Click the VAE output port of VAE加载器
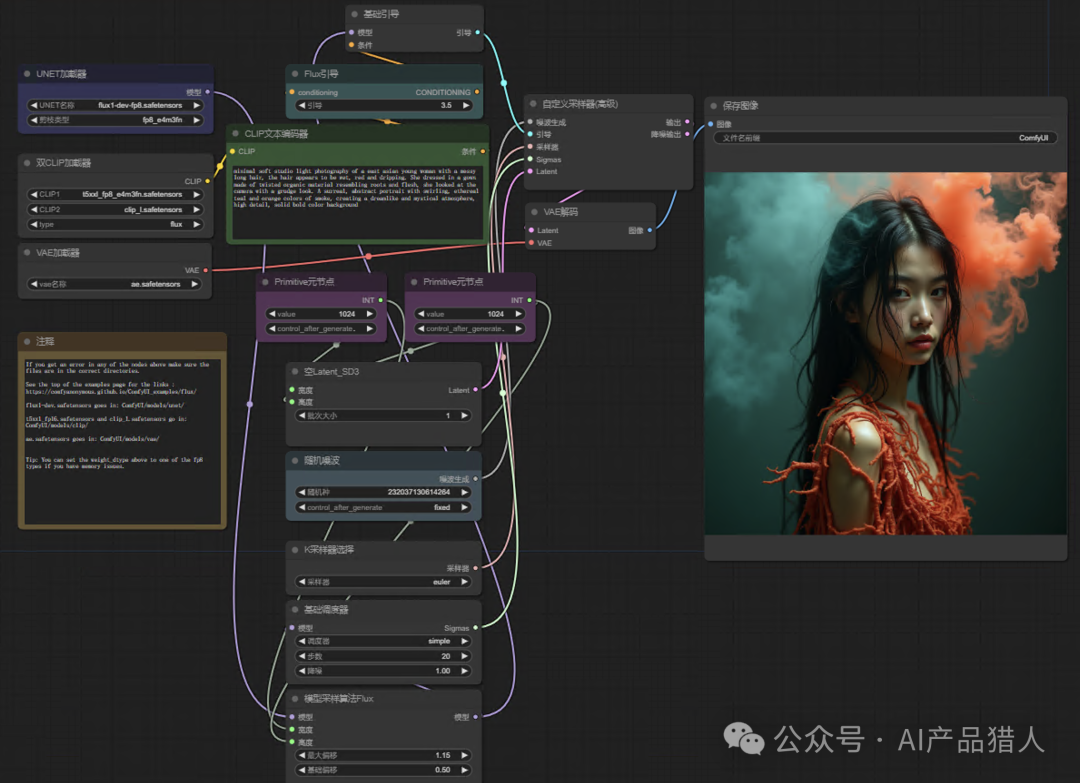The width and height of the screenshot is (1080, 783). click(206, 270)
